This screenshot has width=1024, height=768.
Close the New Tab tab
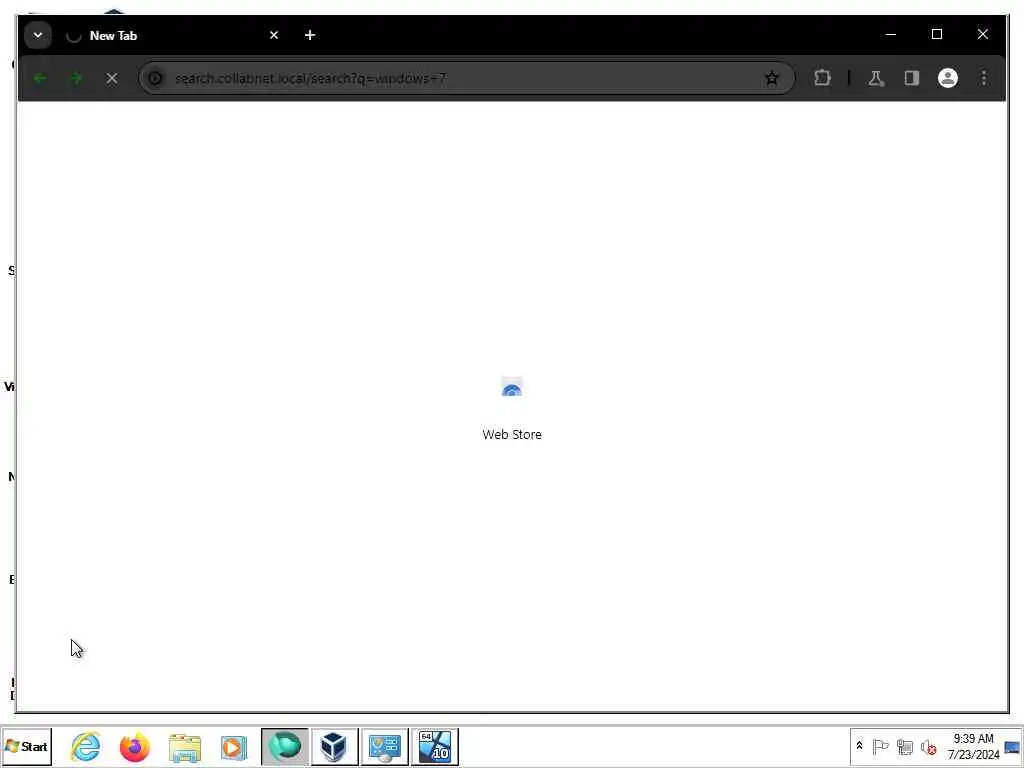tap(274, 35)
